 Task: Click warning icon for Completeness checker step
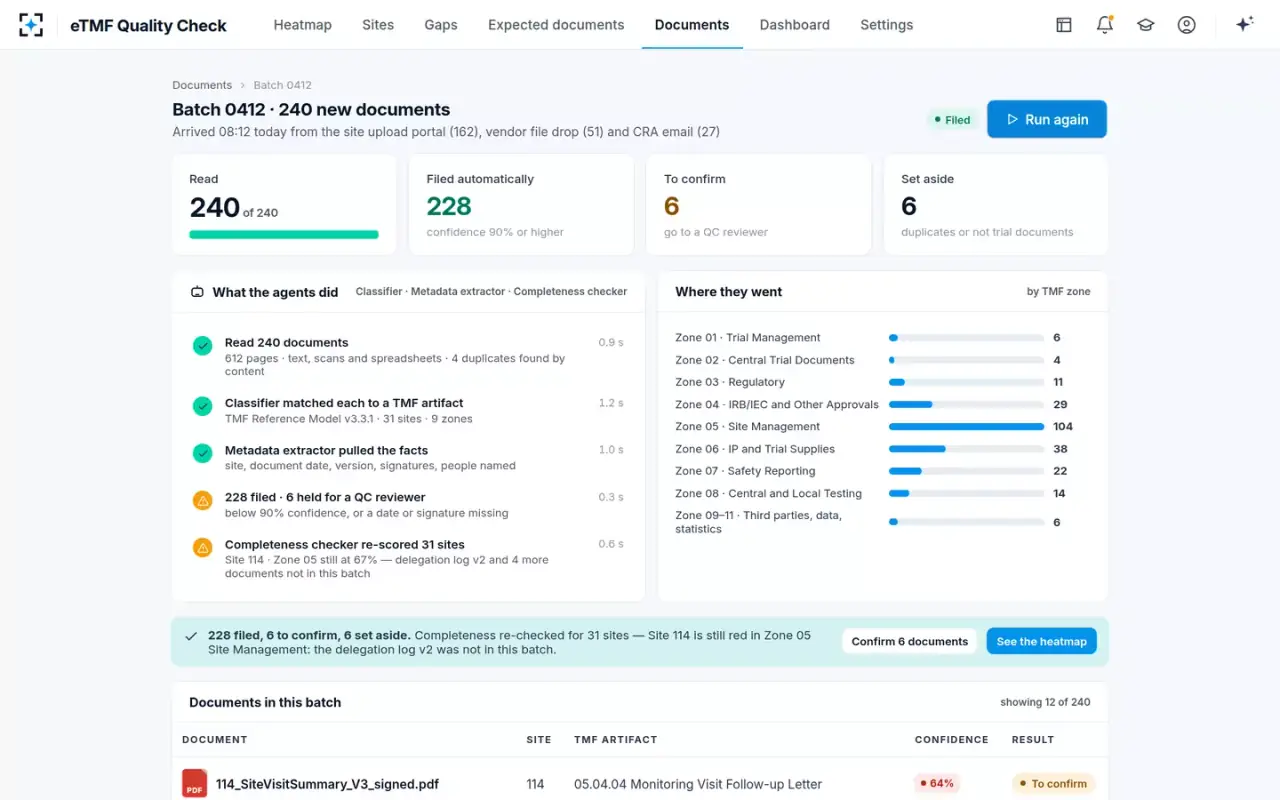(202, 548)
